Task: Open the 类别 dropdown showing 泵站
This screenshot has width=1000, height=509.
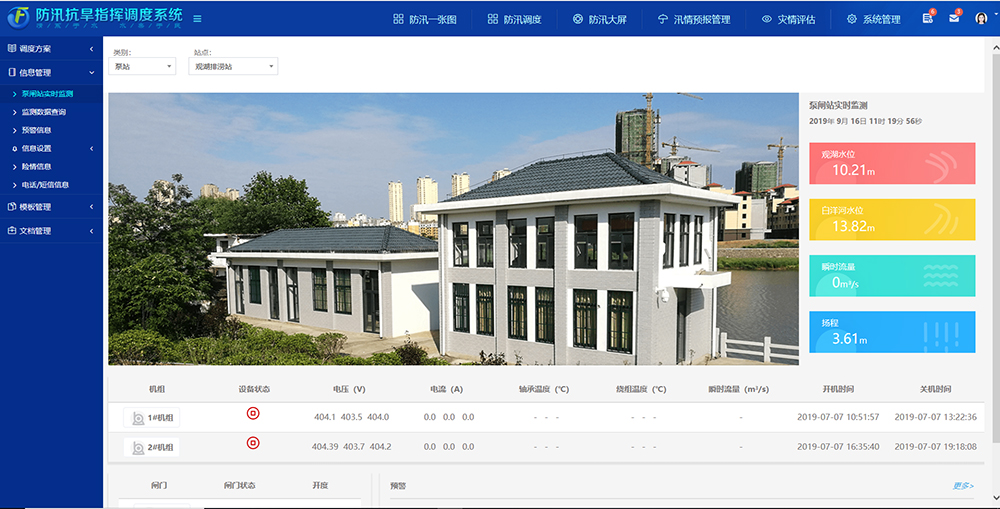Action: tap(142, 67)
